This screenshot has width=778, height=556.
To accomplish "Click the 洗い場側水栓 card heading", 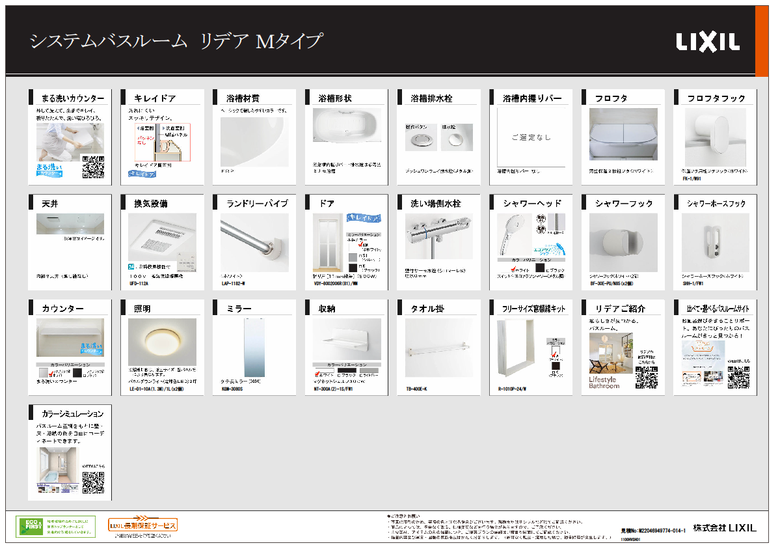I will [x=436, y=204].
